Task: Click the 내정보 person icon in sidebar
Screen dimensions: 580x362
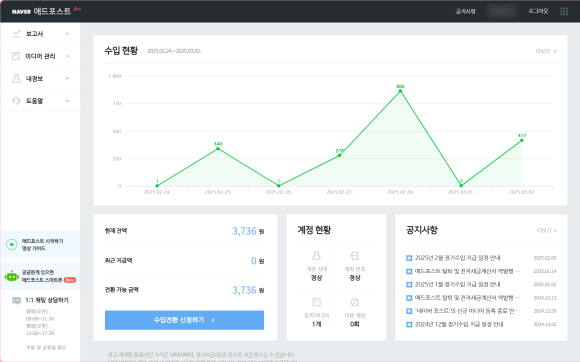Action: 16,78
